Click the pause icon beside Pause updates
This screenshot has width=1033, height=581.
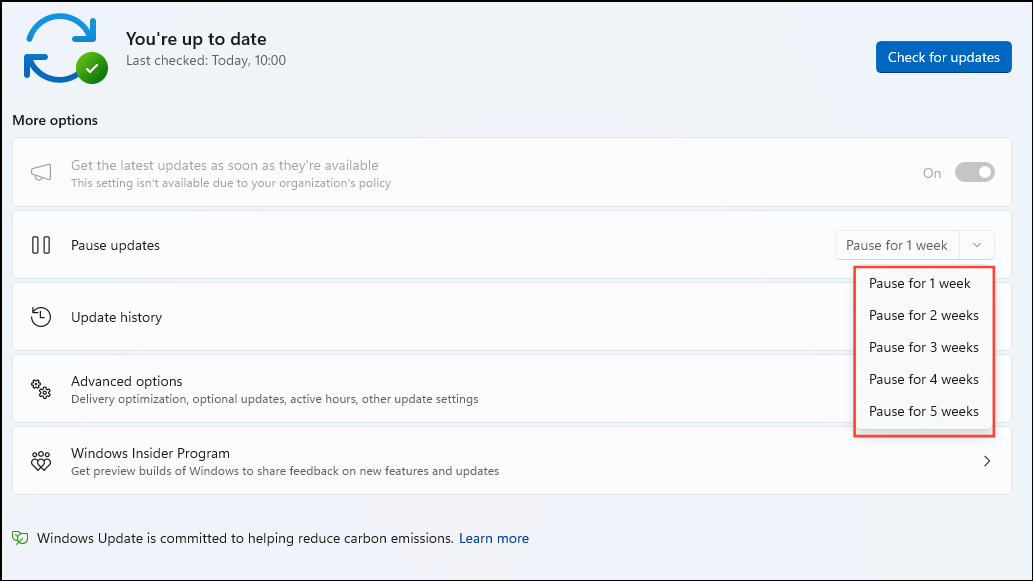(41, 245)
